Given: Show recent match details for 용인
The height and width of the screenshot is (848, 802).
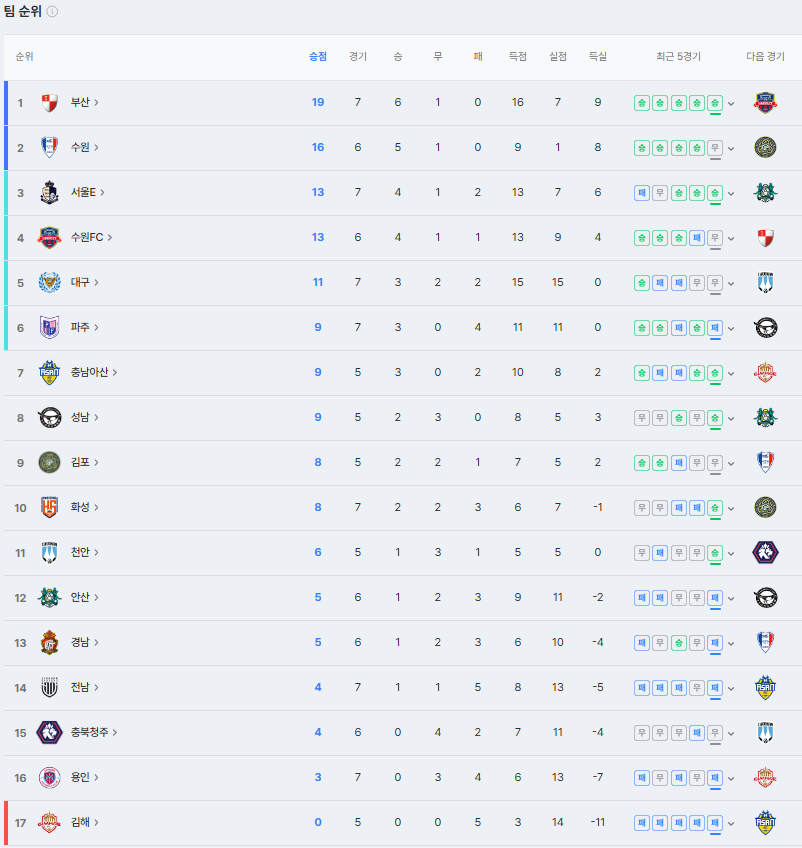Looking at the screenshot, I should pos(731,778).
